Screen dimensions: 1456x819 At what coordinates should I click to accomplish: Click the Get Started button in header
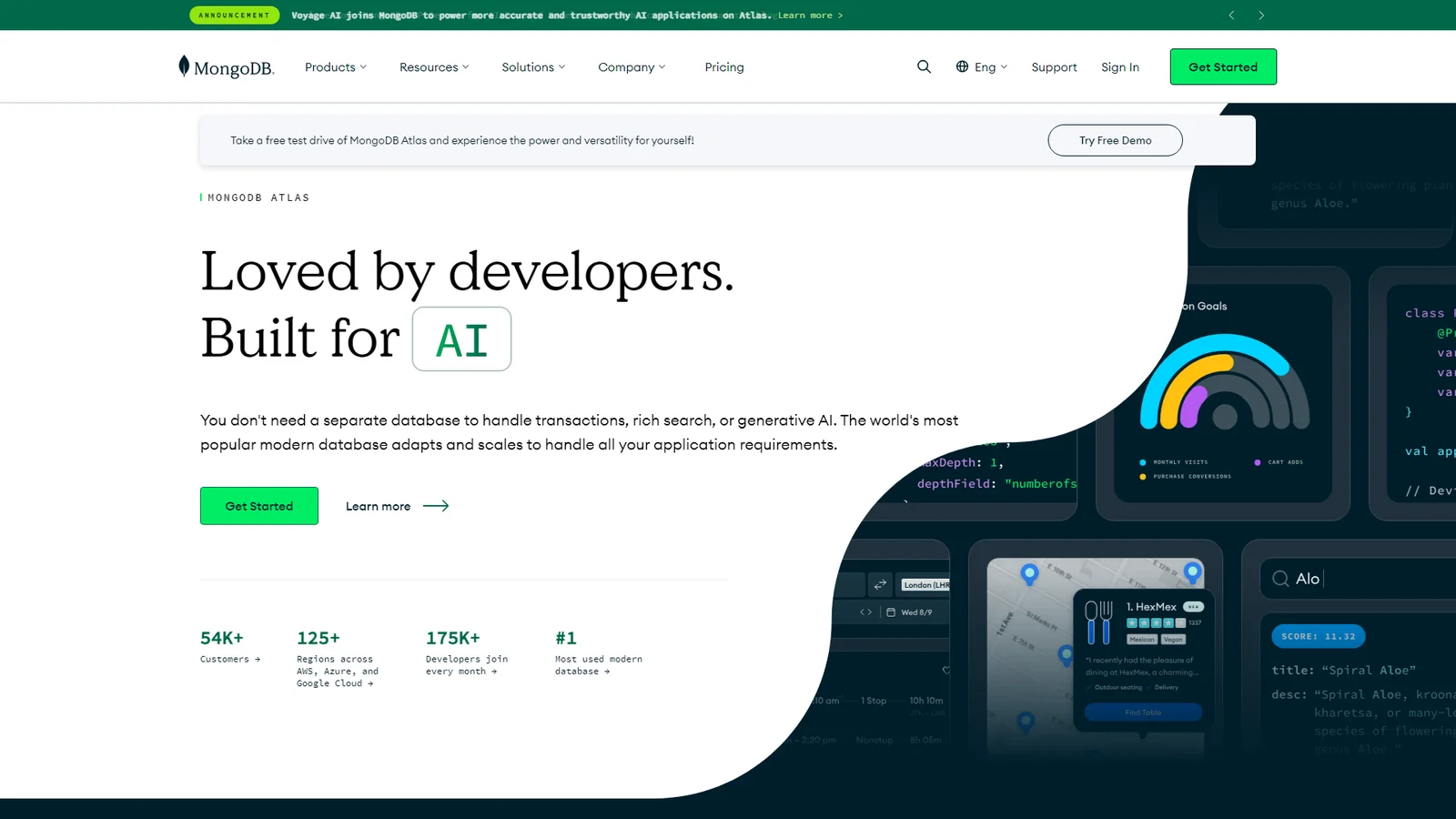[x=1223, y=66]
